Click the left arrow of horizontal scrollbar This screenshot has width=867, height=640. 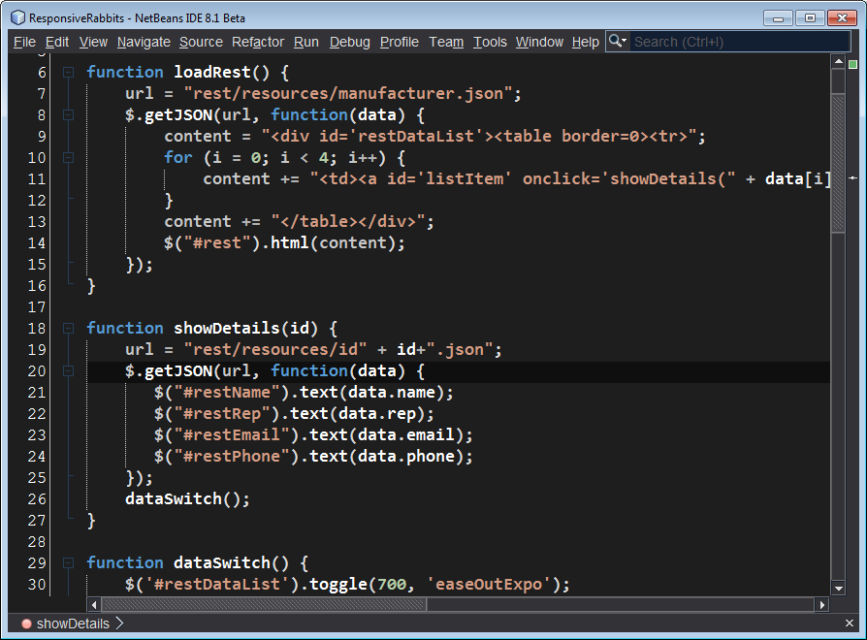(95, 605)
